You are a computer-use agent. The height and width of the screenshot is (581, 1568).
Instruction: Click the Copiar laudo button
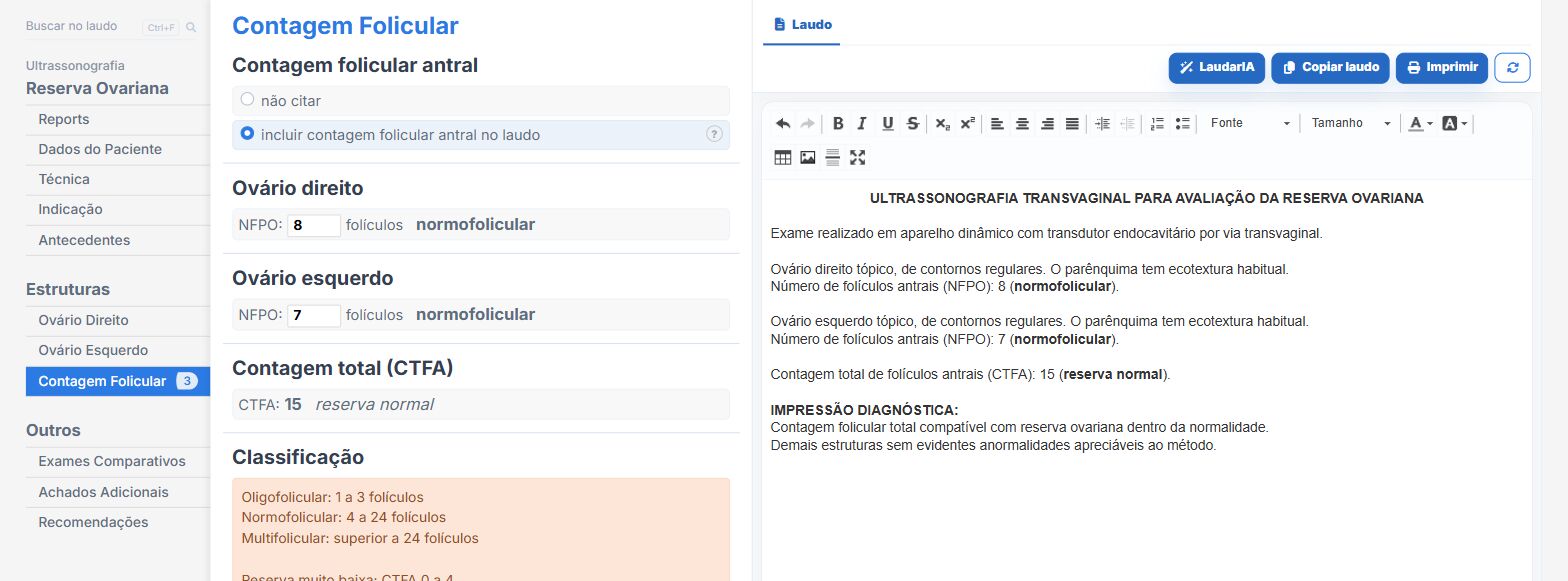click(x=1331, y=67)
